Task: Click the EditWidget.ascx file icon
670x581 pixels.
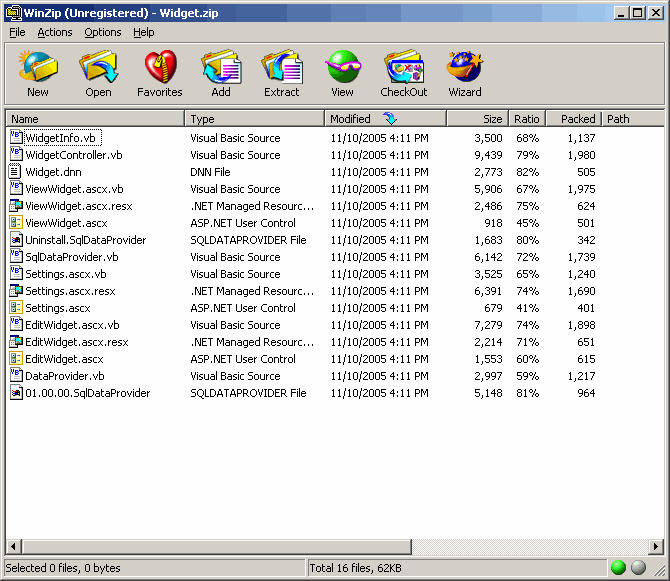Action: [16, 359]
